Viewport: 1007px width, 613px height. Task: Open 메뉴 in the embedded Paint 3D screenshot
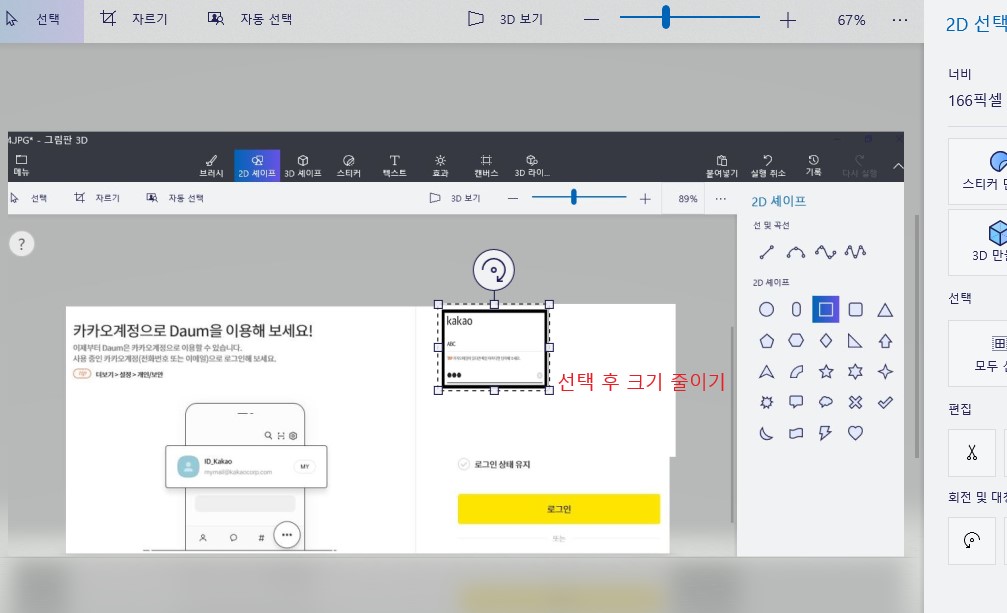coord(21,165)
